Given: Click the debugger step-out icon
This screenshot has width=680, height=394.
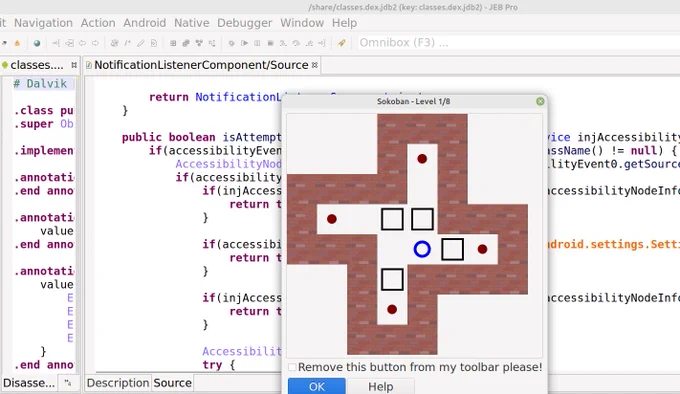Looking at the screenshot, I should click(309, 43).
